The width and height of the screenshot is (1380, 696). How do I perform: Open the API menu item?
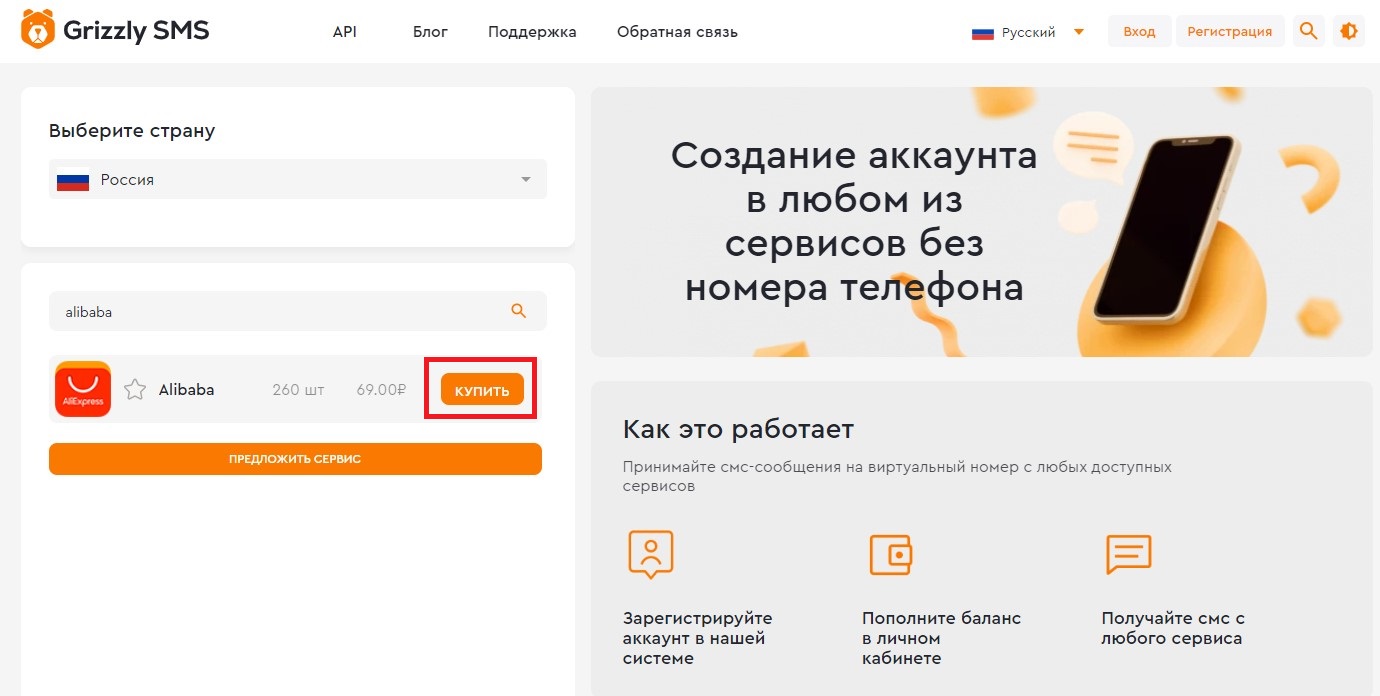tap(344, 32)
